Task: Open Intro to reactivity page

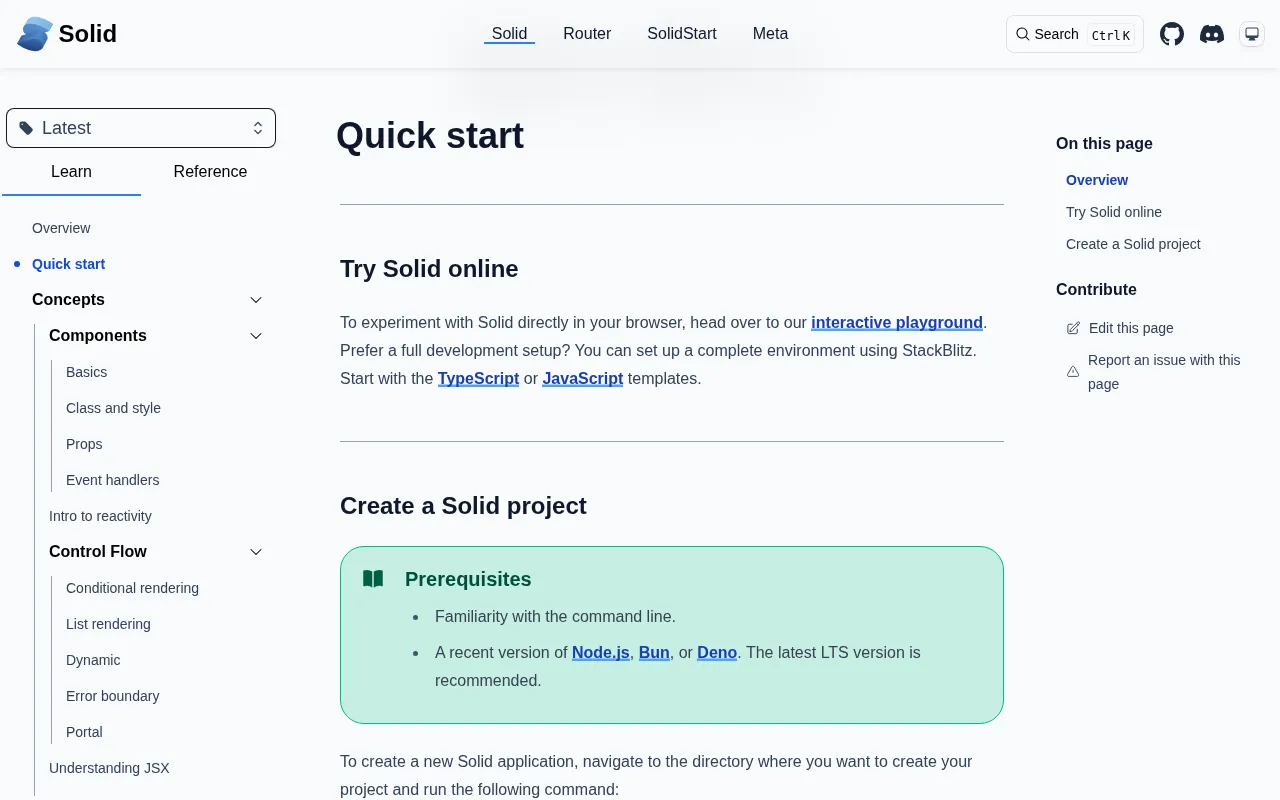Action: point(100,516)
